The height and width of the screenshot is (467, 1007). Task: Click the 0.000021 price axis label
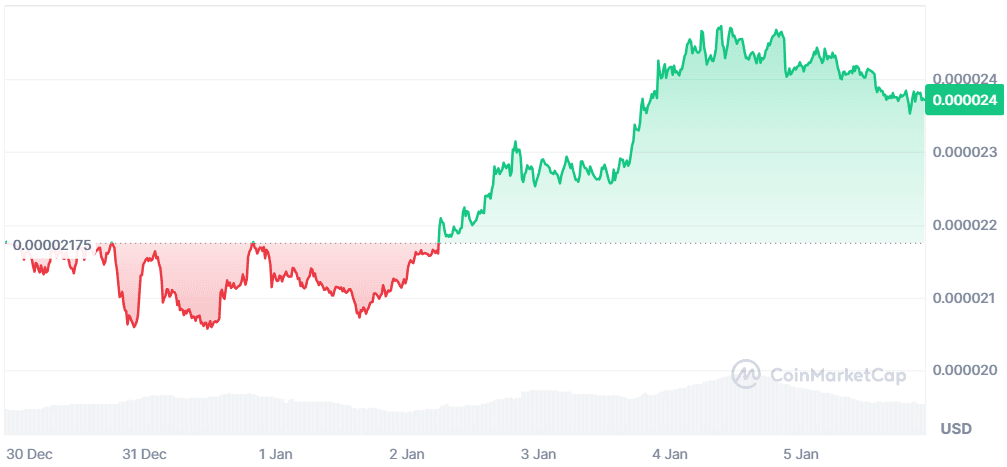[x=962, y=298]
